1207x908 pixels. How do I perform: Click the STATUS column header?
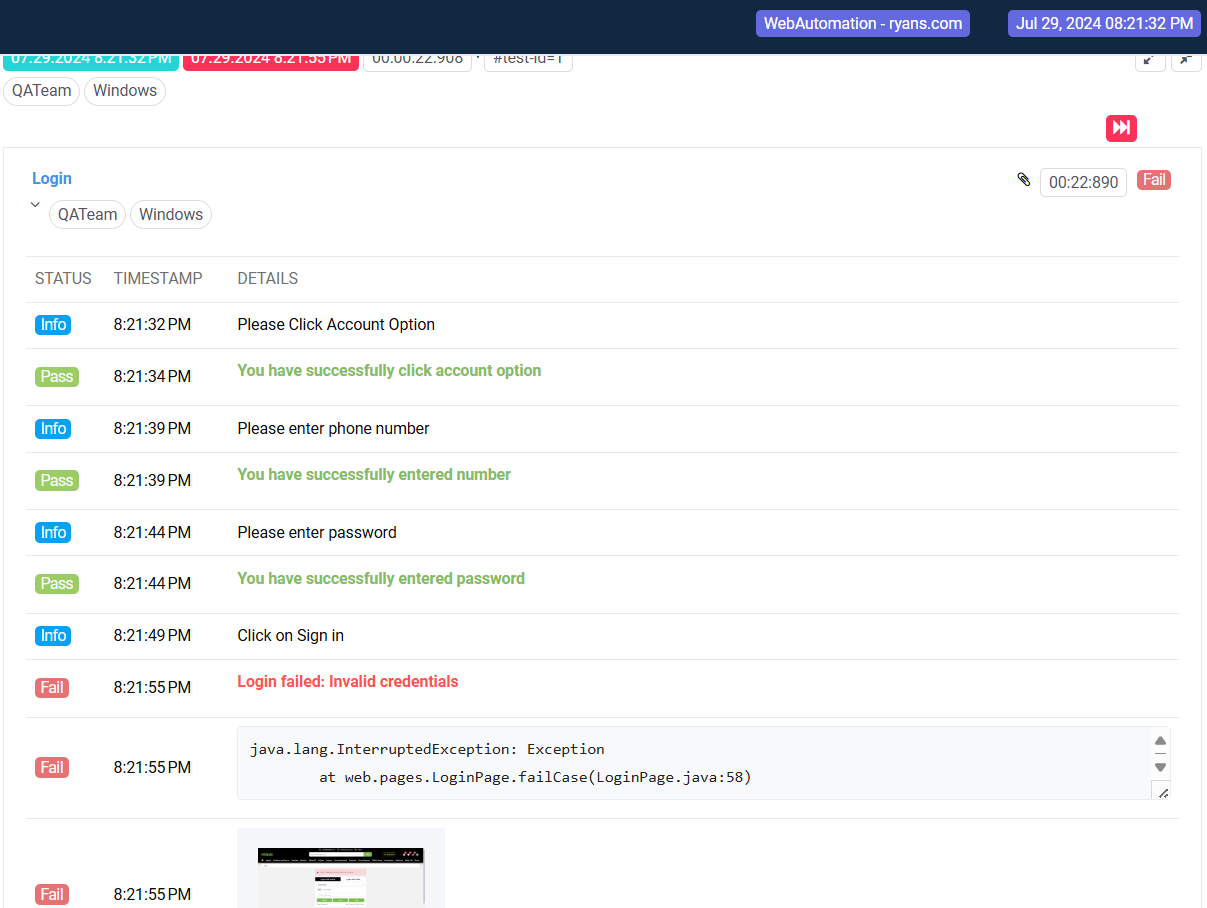coord(63,279)
